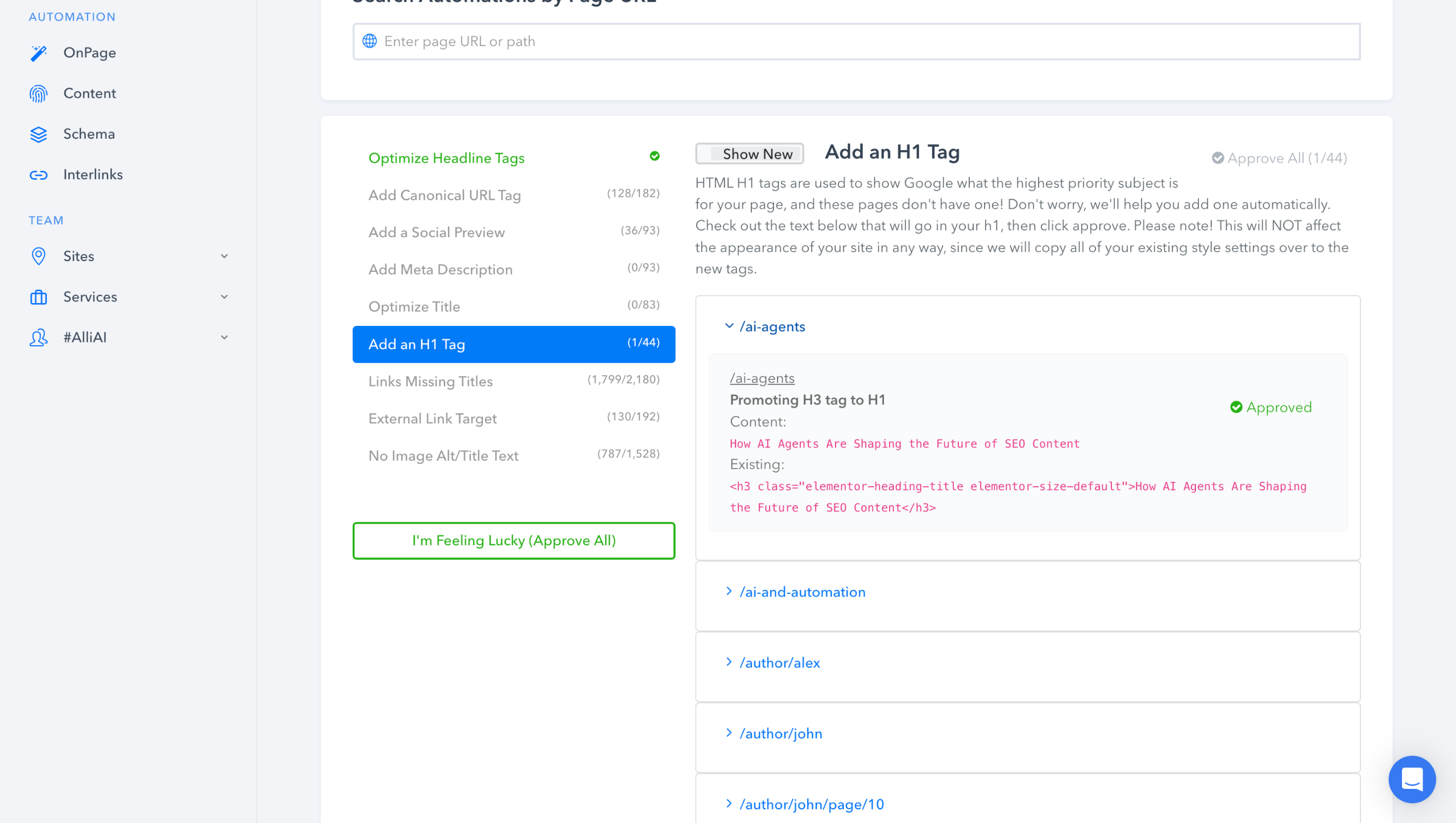Click Approve All (1/44) checkmark

(x=1218, y=158)
